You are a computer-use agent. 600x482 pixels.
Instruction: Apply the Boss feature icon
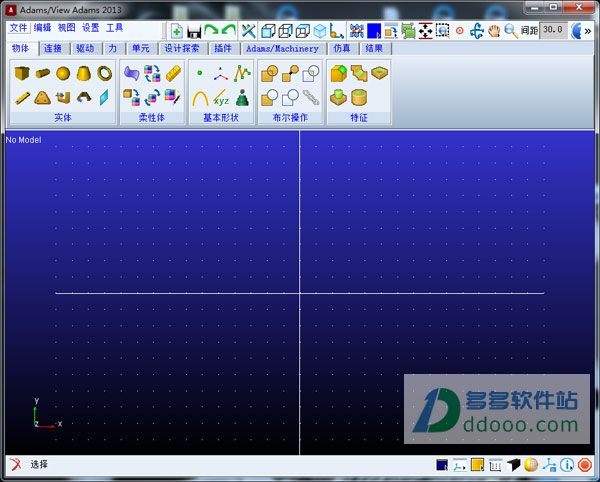click(x=339, y=98)
